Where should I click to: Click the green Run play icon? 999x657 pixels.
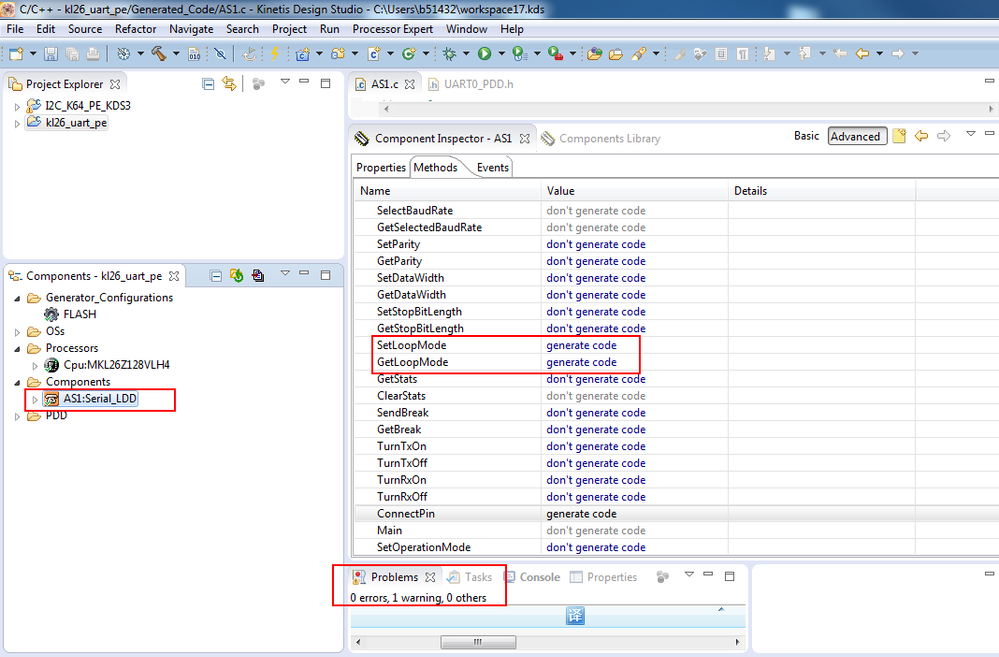484,54
